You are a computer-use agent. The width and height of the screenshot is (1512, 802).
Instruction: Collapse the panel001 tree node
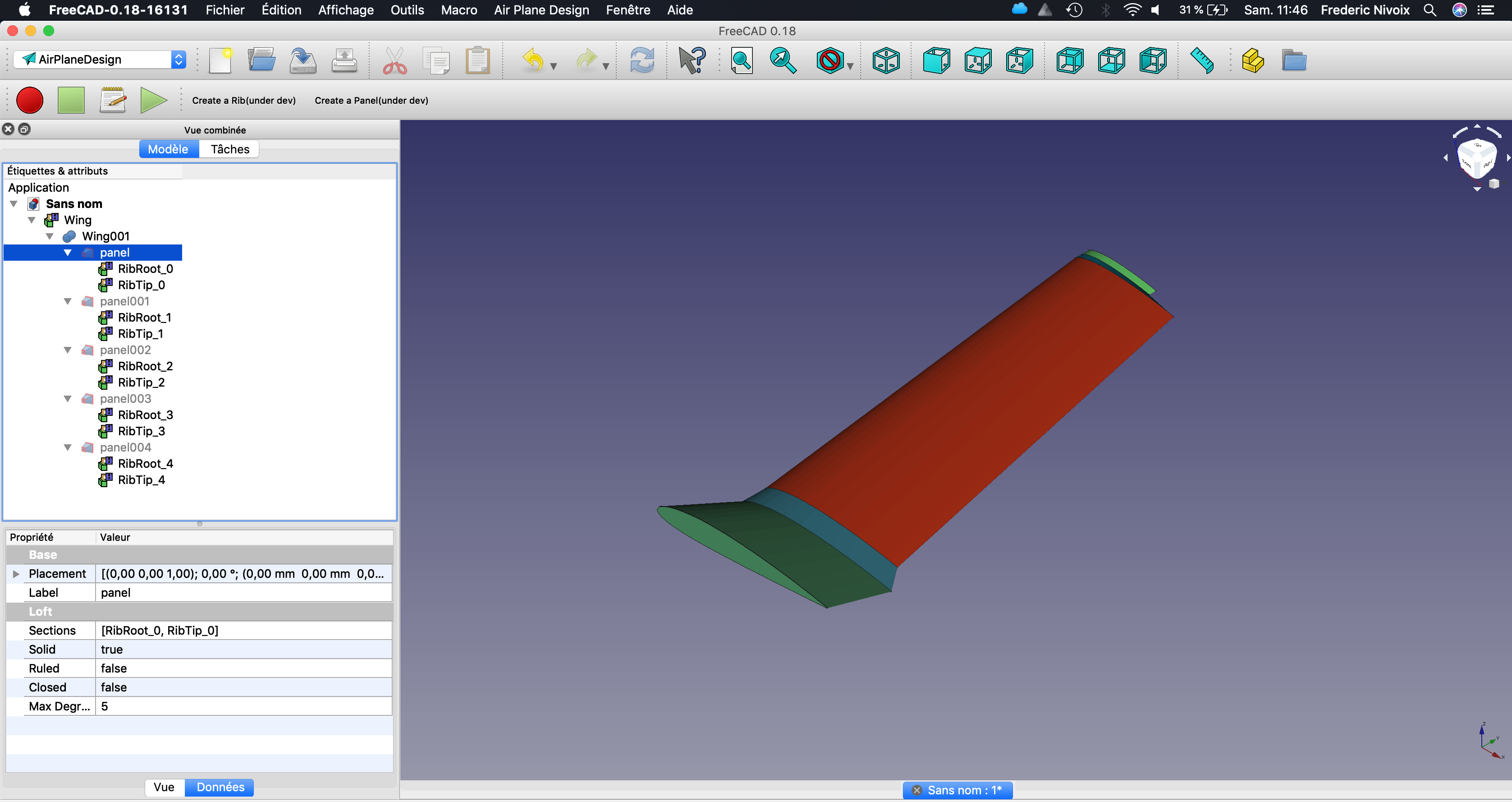point(68,301)
